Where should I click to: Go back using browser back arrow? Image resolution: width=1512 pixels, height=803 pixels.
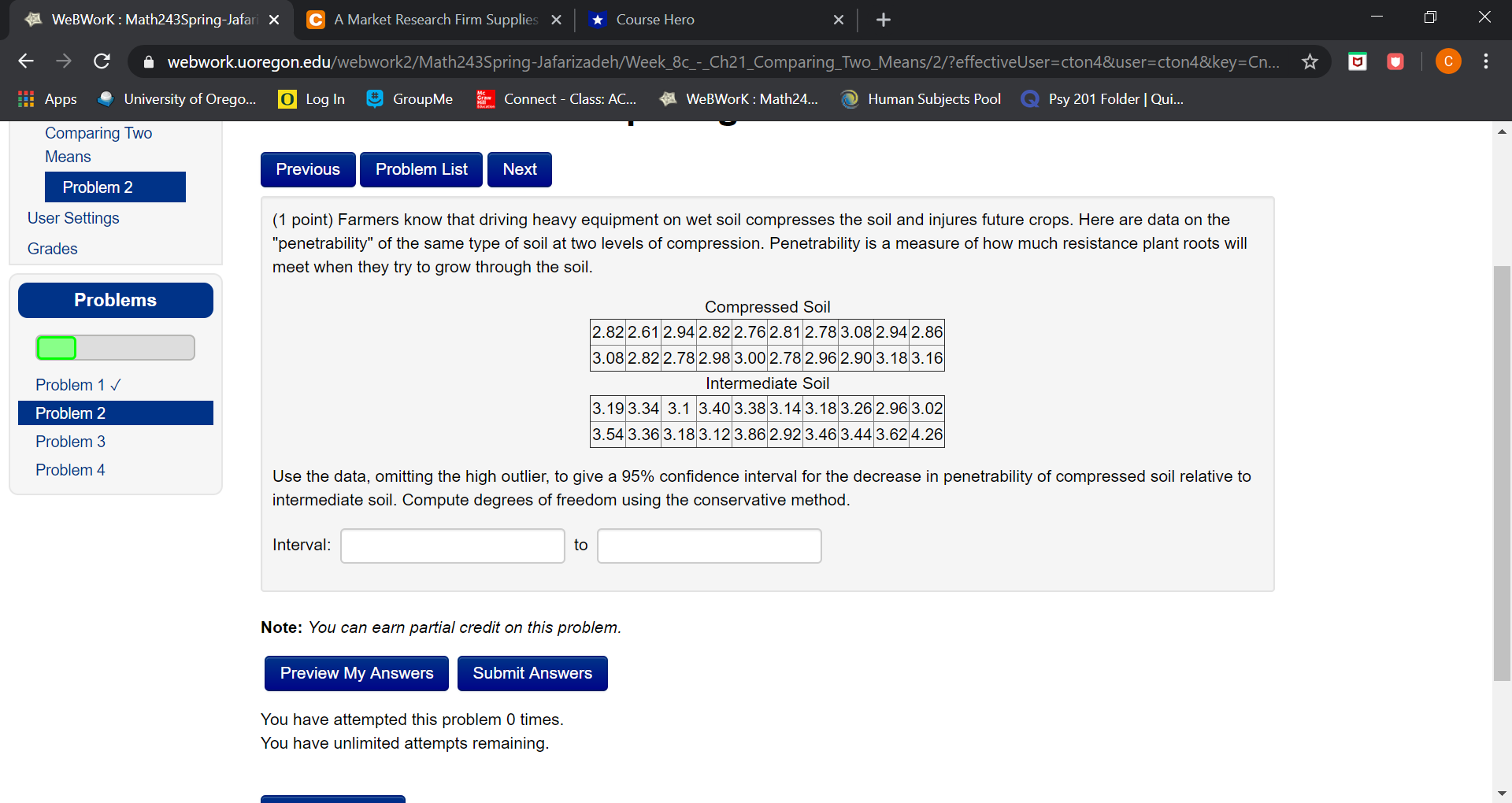(26, 61)
